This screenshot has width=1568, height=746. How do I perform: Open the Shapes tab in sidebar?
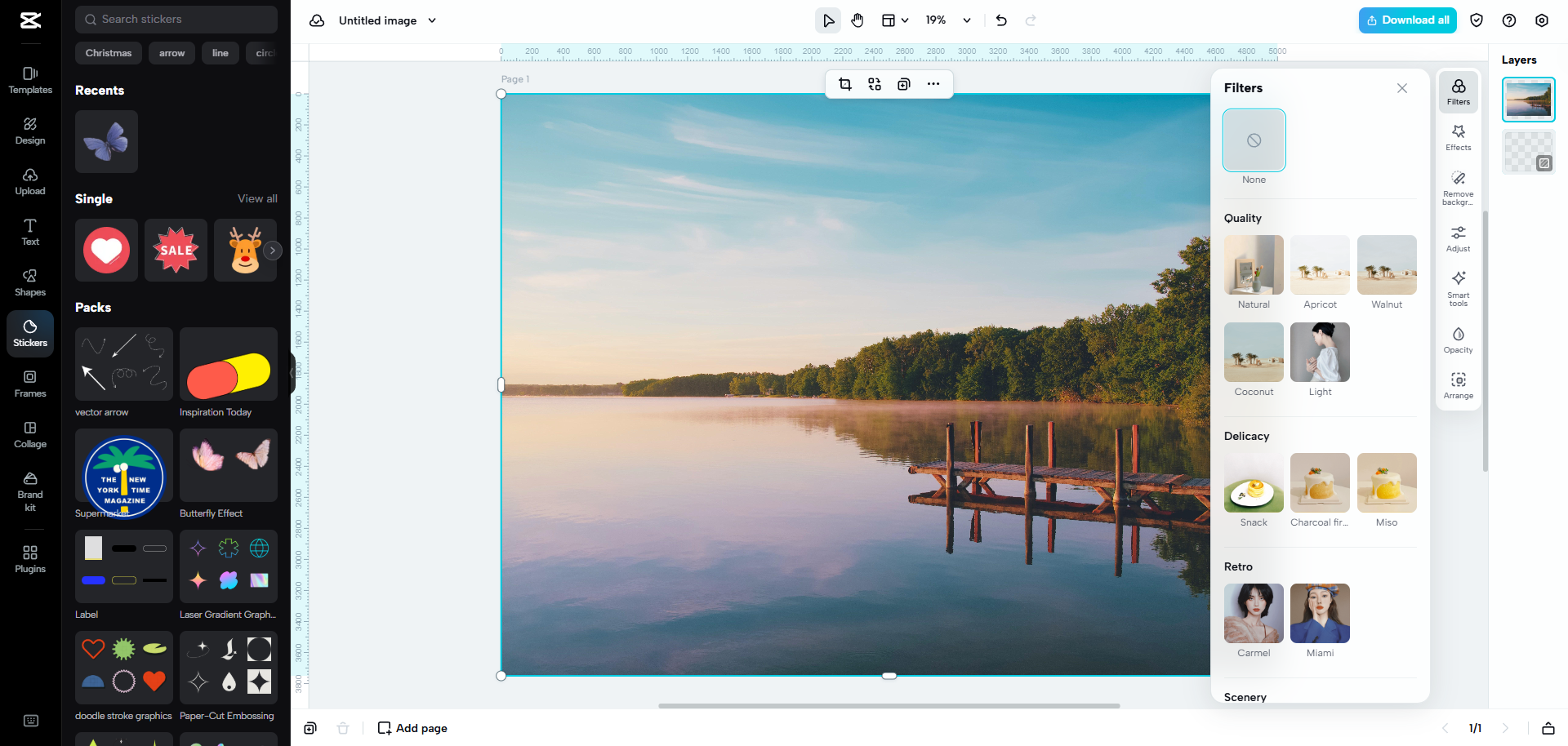(x=30, y=282)
